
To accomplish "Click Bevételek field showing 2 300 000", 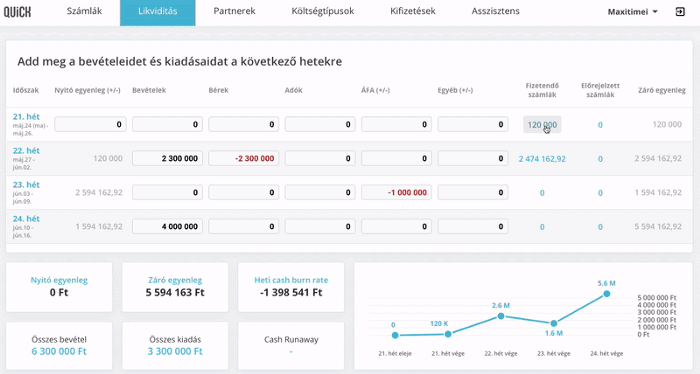I will (167, 158).
